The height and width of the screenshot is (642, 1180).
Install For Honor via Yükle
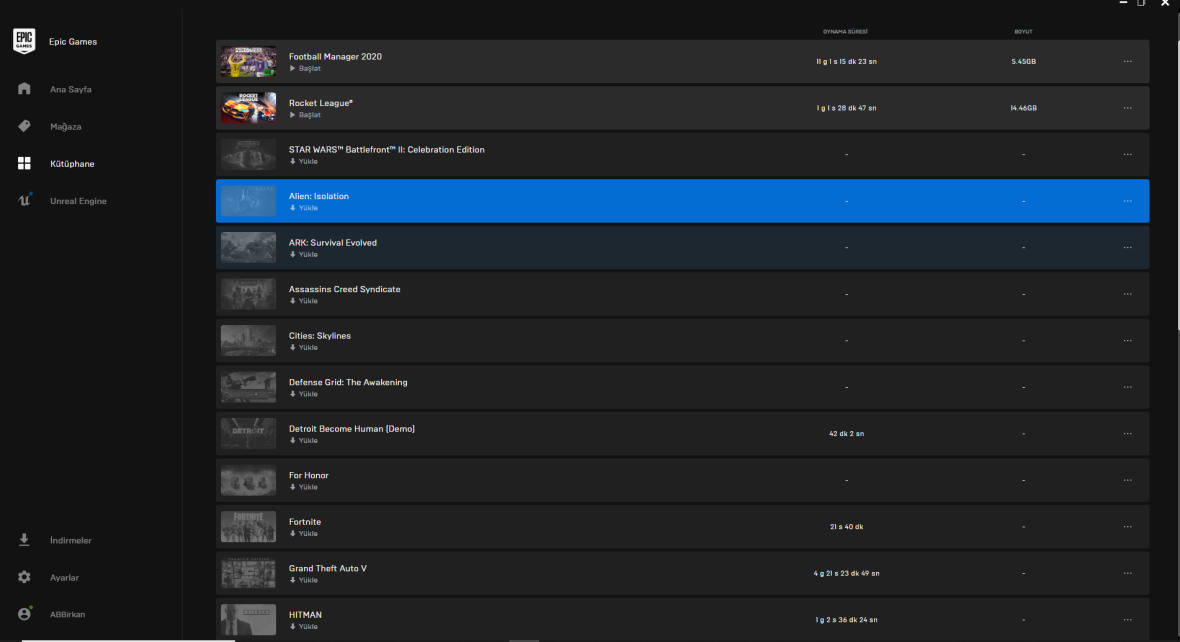(x=304, y=488)
